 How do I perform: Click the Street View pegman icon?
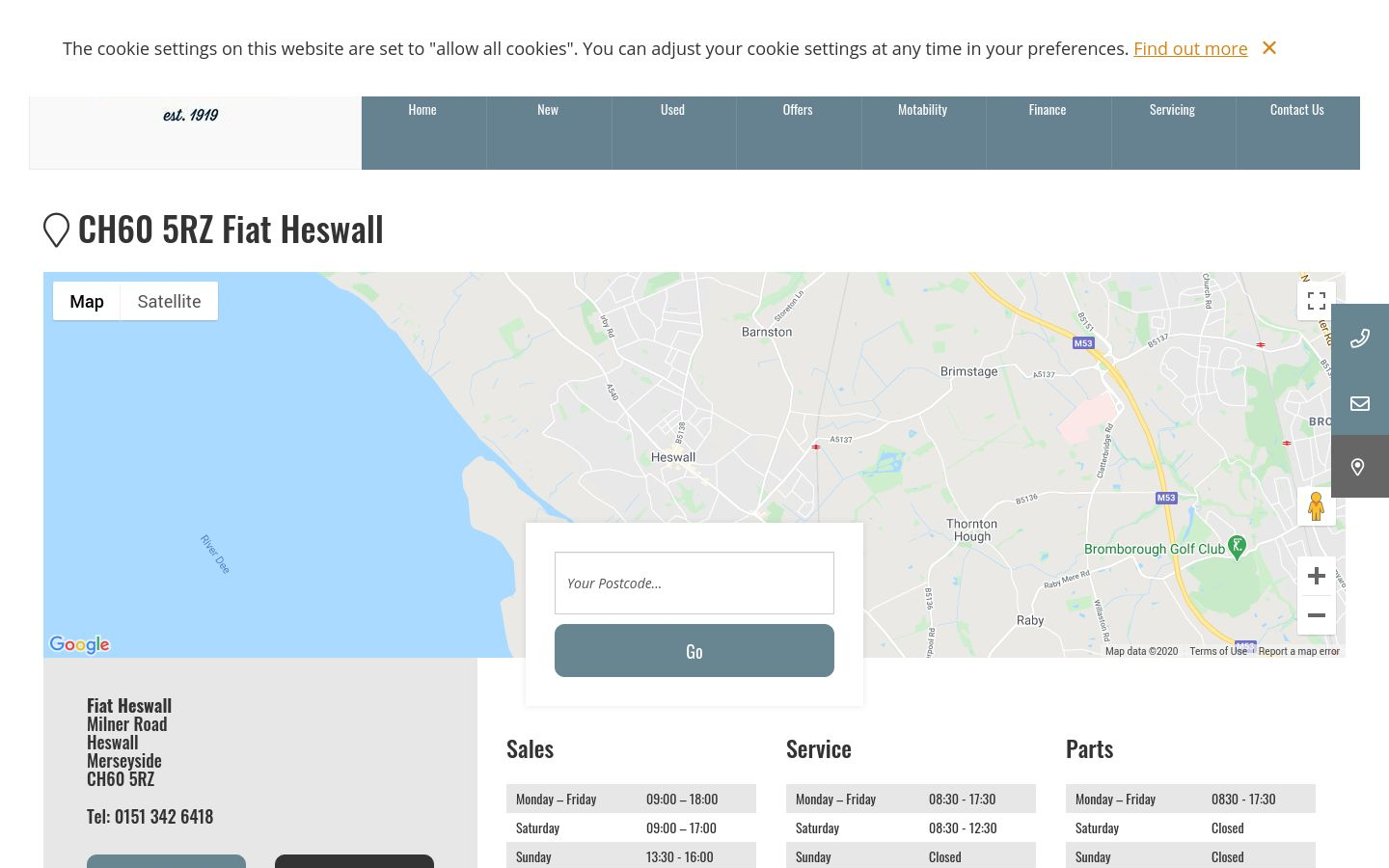[x=1317, y=506]
